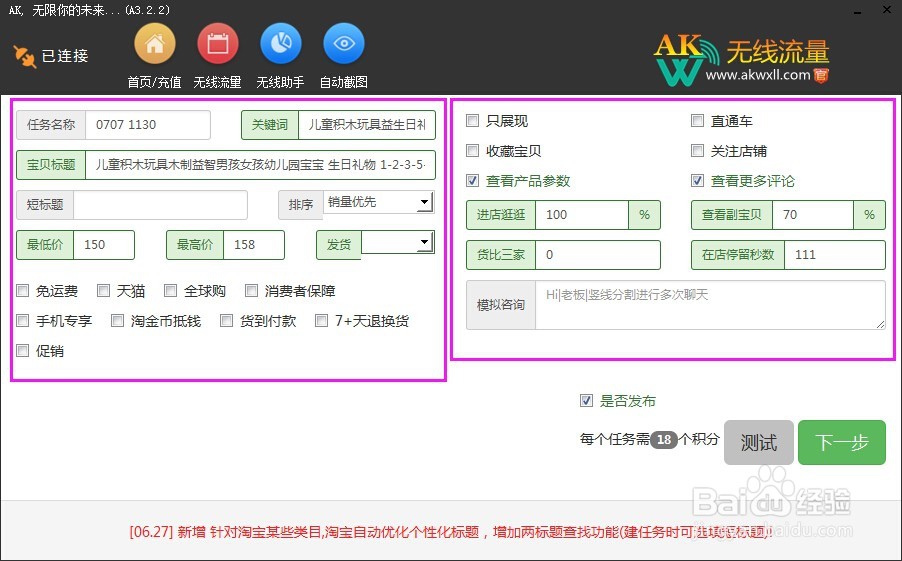Uncheck 查看更多评论 checkbox
This screenshot has width=902, height=561.
coord(697,181)
